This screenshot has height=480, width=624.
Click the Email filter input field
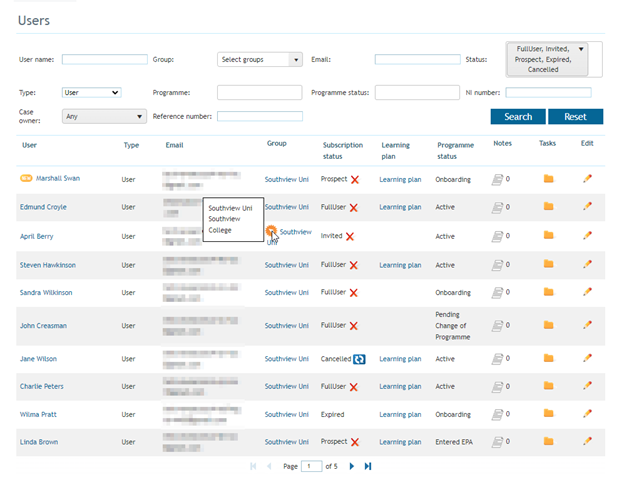click(417, 60)
